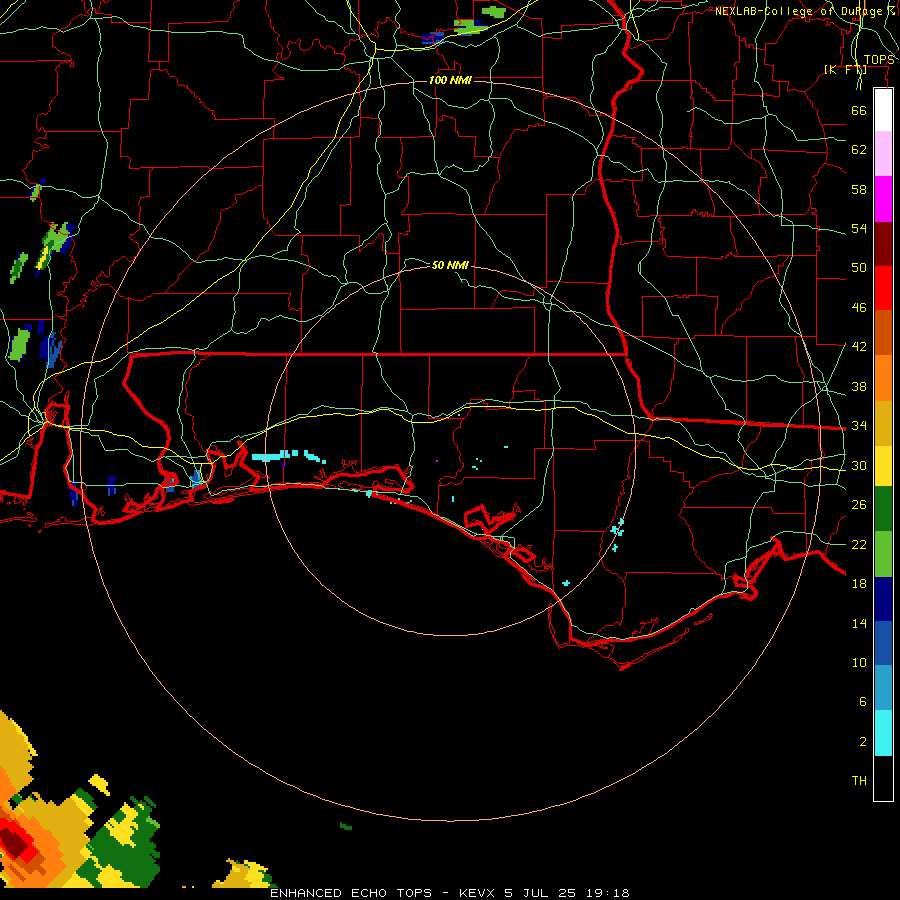Image resolution: width=900 pixels, height=900 pixels.
Task: Click the "100 NMI" range ring label
Action: point(450,80)
